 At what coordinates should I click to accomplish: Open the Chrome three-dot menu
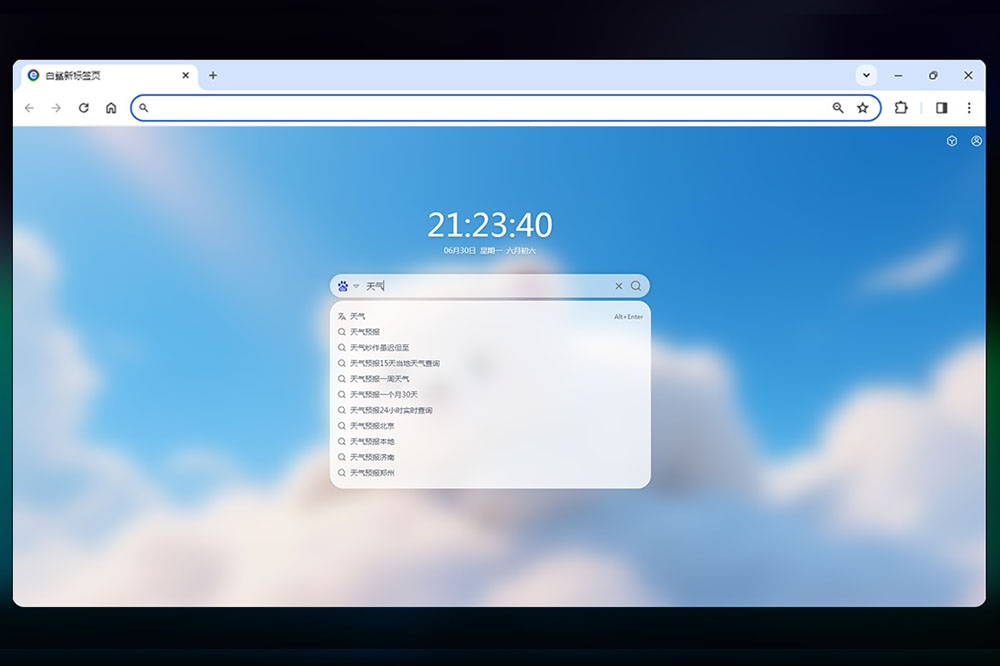pyautogui.click(x=968, y=108)
